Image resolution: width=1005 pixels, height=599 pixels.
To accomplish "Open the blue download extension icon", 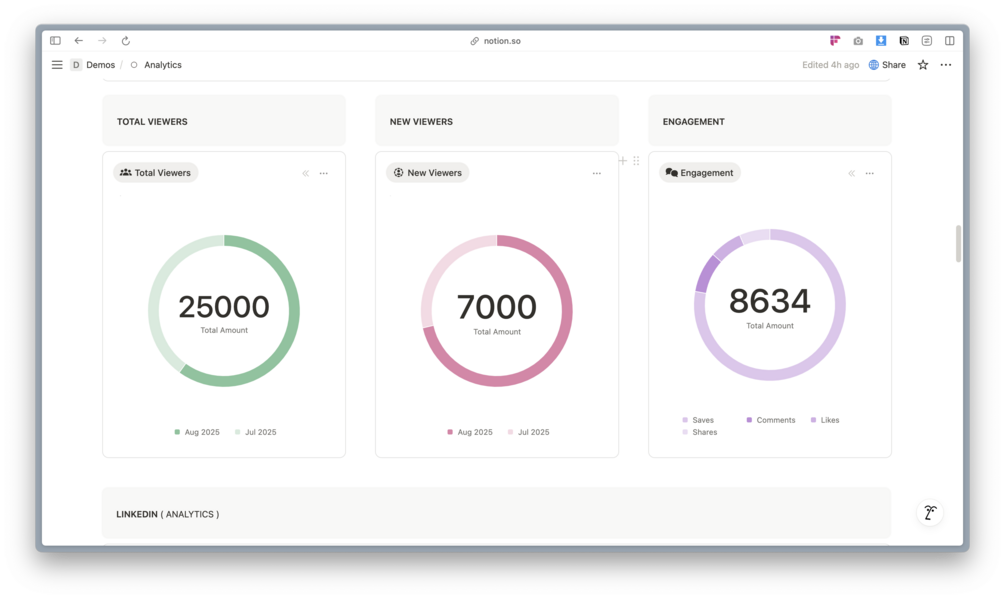I will [881, 40].
